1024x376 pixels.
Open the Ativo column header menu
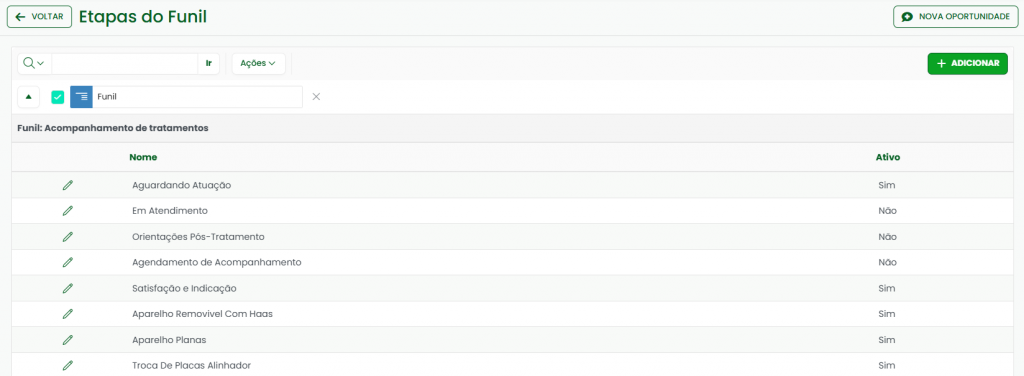point(887,157)
